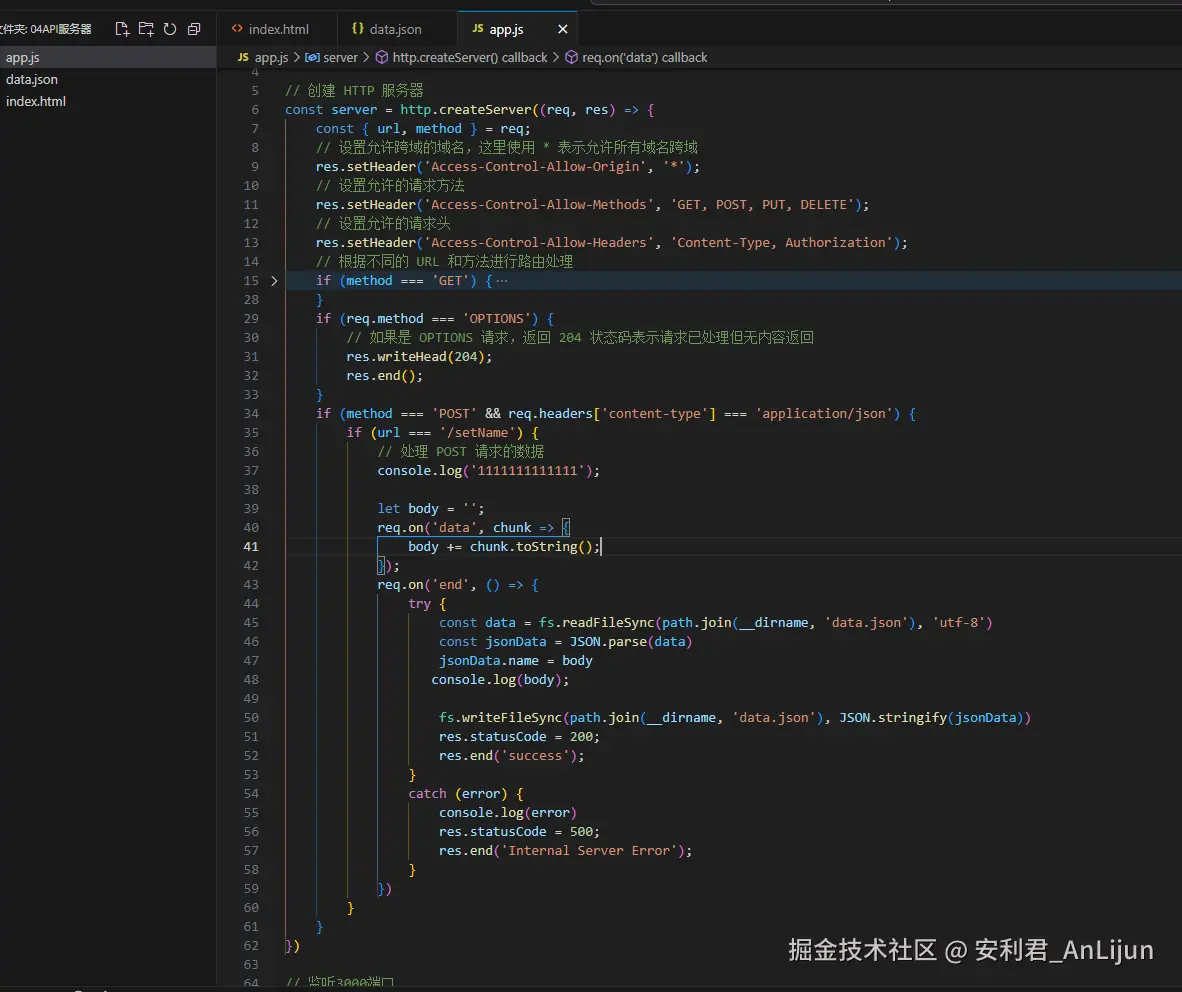The height and width of the screenshot is (992, 1182).
Task: Click 'application/json' string on line 34
Action: tap(823, 414)
